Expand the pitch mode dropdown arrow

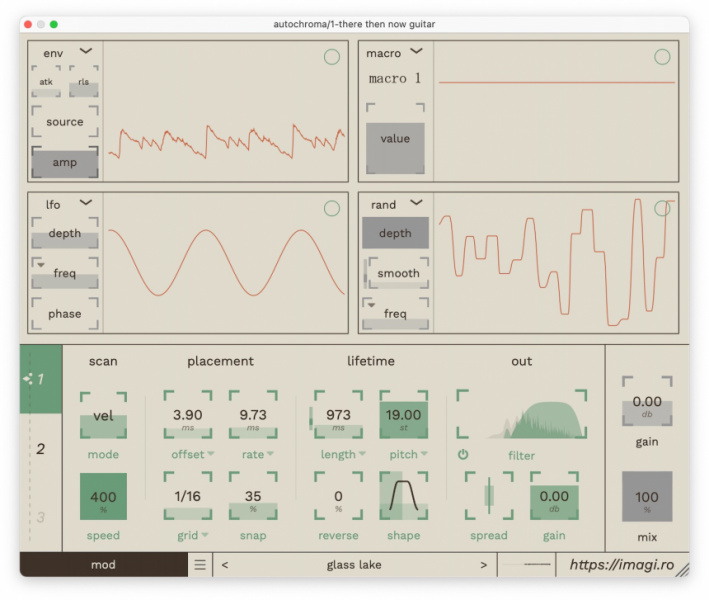pyautogui.click(x=424, y=454)
